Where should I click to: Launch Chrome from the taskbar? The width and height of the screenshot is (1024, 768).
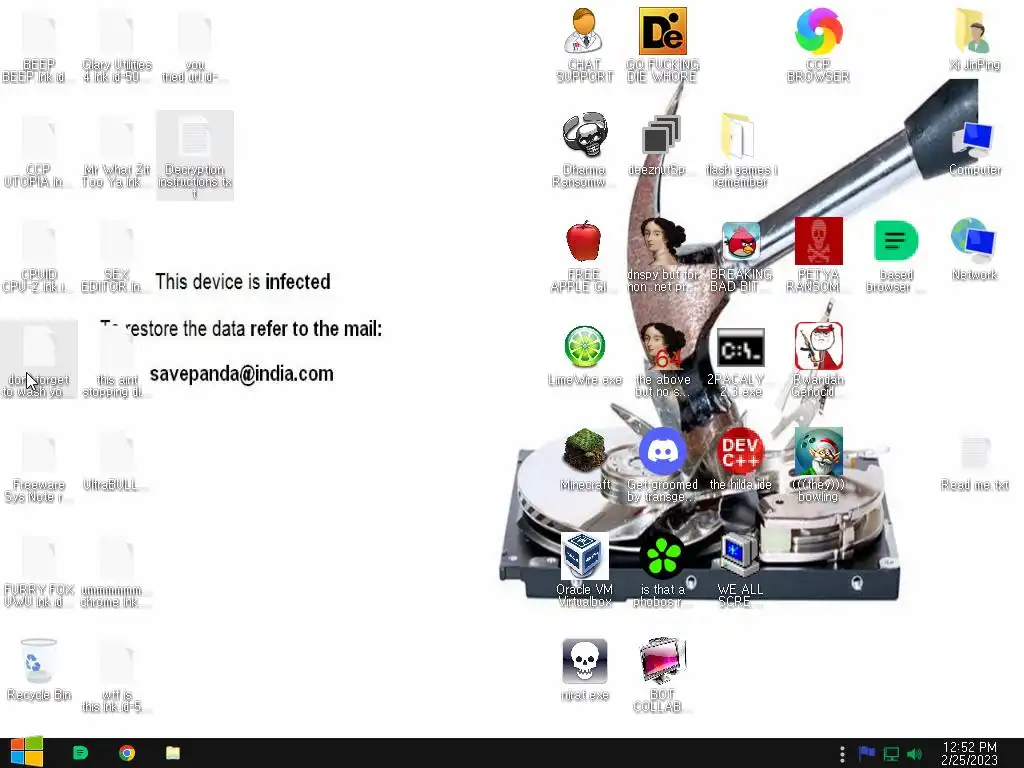click(127, 753)
